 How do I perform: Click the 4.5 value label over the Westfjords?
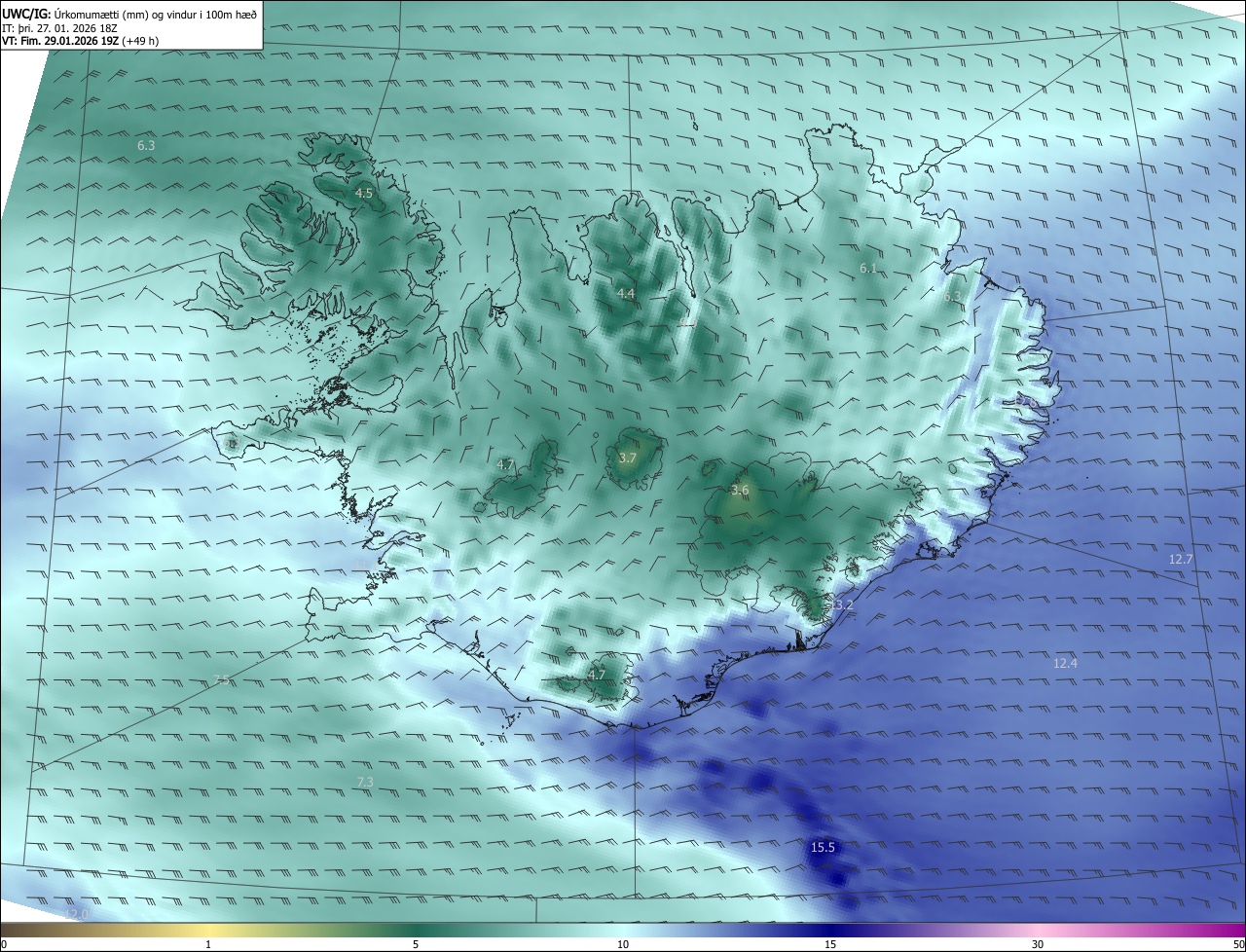point(363,194)
